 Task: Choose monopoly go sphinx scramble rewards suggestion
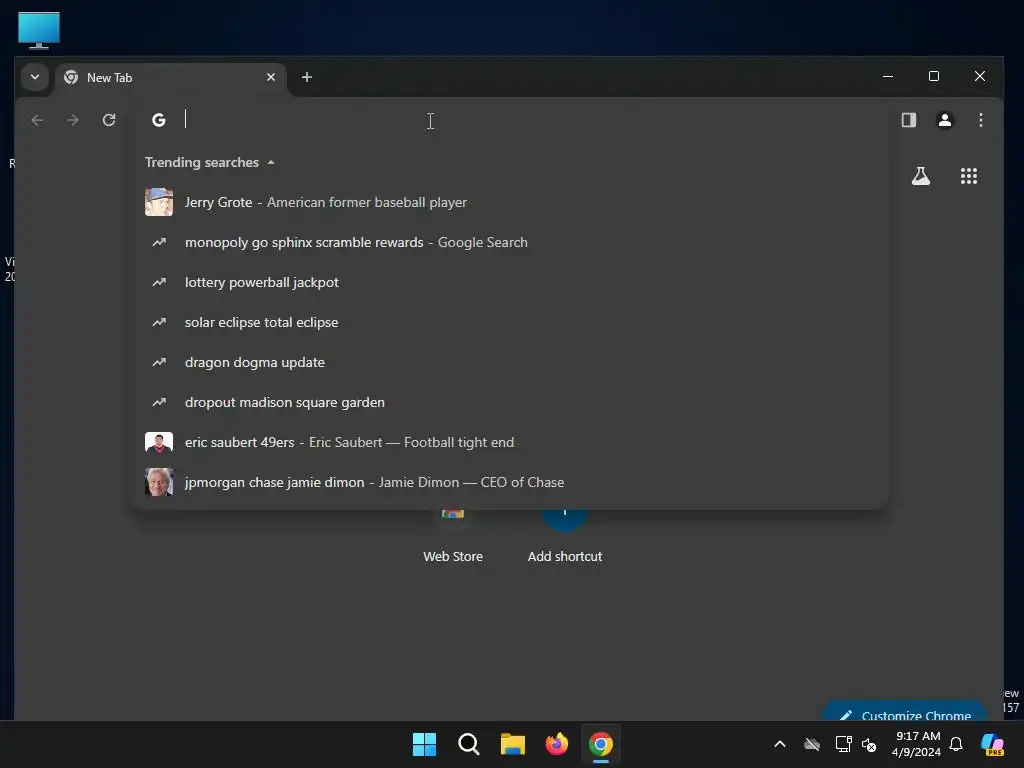509,242
